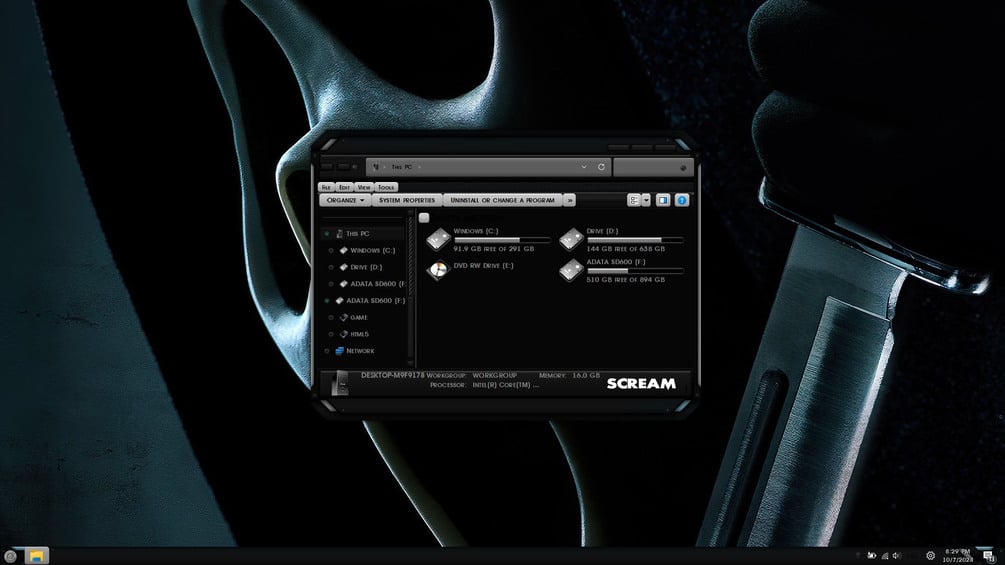Open the View menu
Viewport: 1005px width, 565px height.
[364, 187]
